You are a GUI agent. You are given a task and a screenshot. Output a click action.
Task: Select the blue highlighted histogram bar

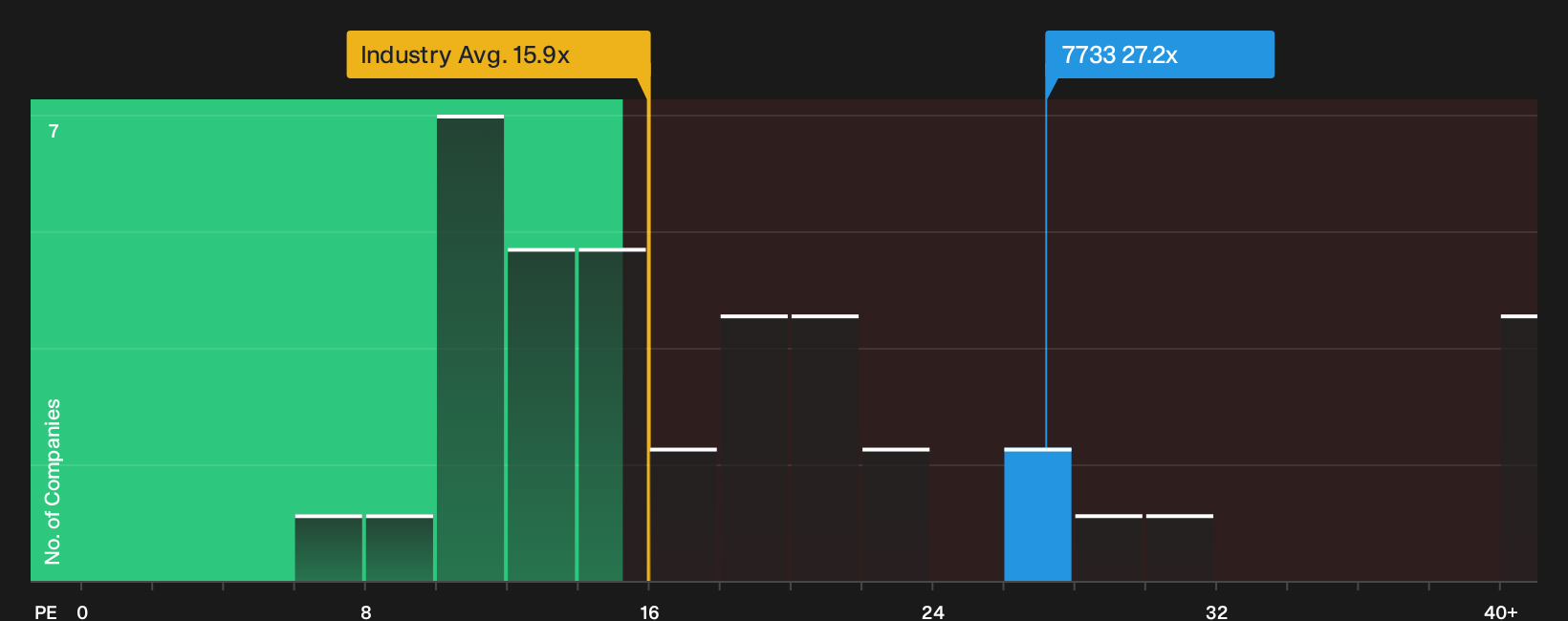1037,515
